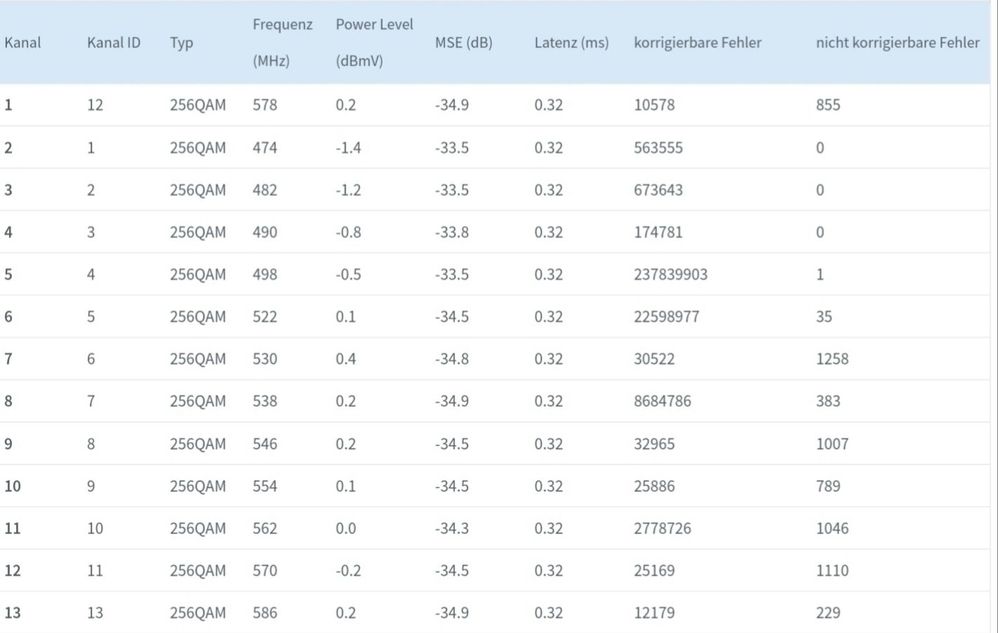Select MSE value -33.8
The image size is (998, 633).
coord(452,232)
